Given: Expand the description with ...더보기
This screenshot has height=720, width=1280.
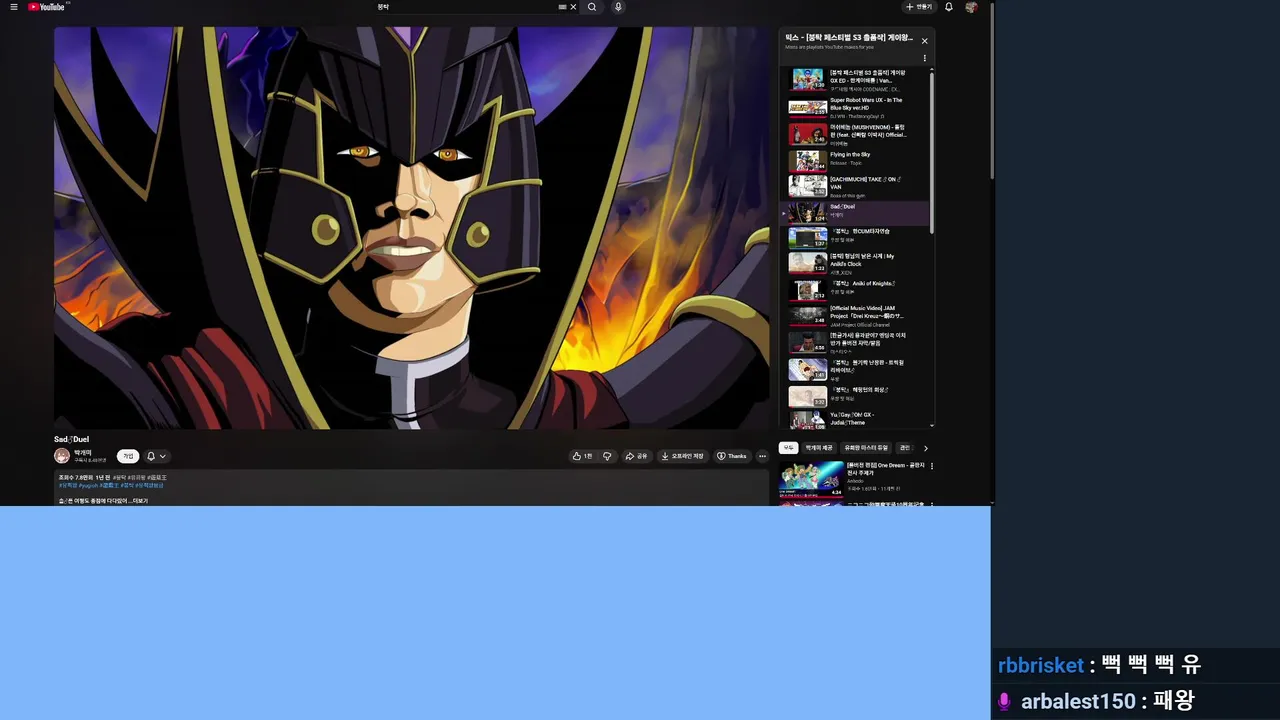Looking at the screenshot, I should point(138,501).
